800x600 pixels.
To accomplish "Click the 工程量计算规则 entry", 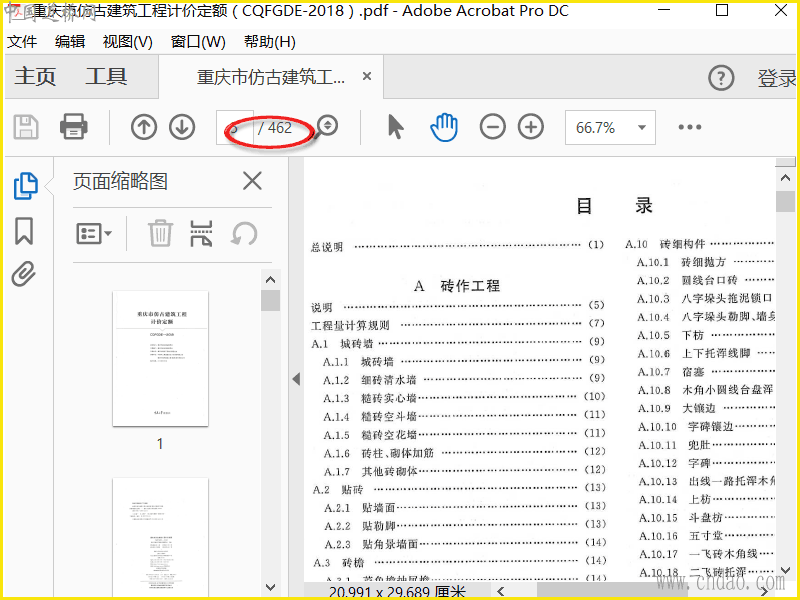I will [458, 325].
